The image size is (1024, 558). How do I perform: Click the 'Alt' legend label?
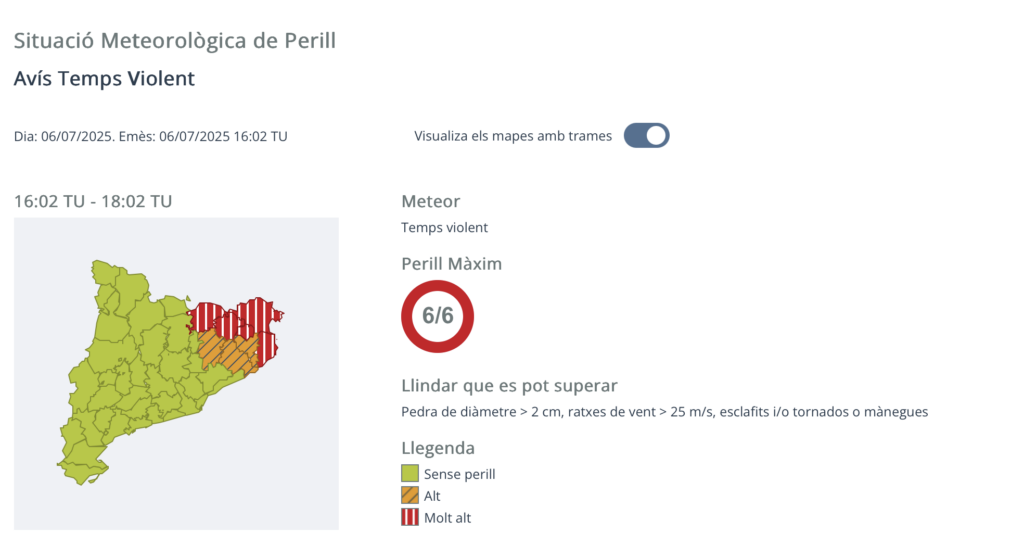pos(432,496)
